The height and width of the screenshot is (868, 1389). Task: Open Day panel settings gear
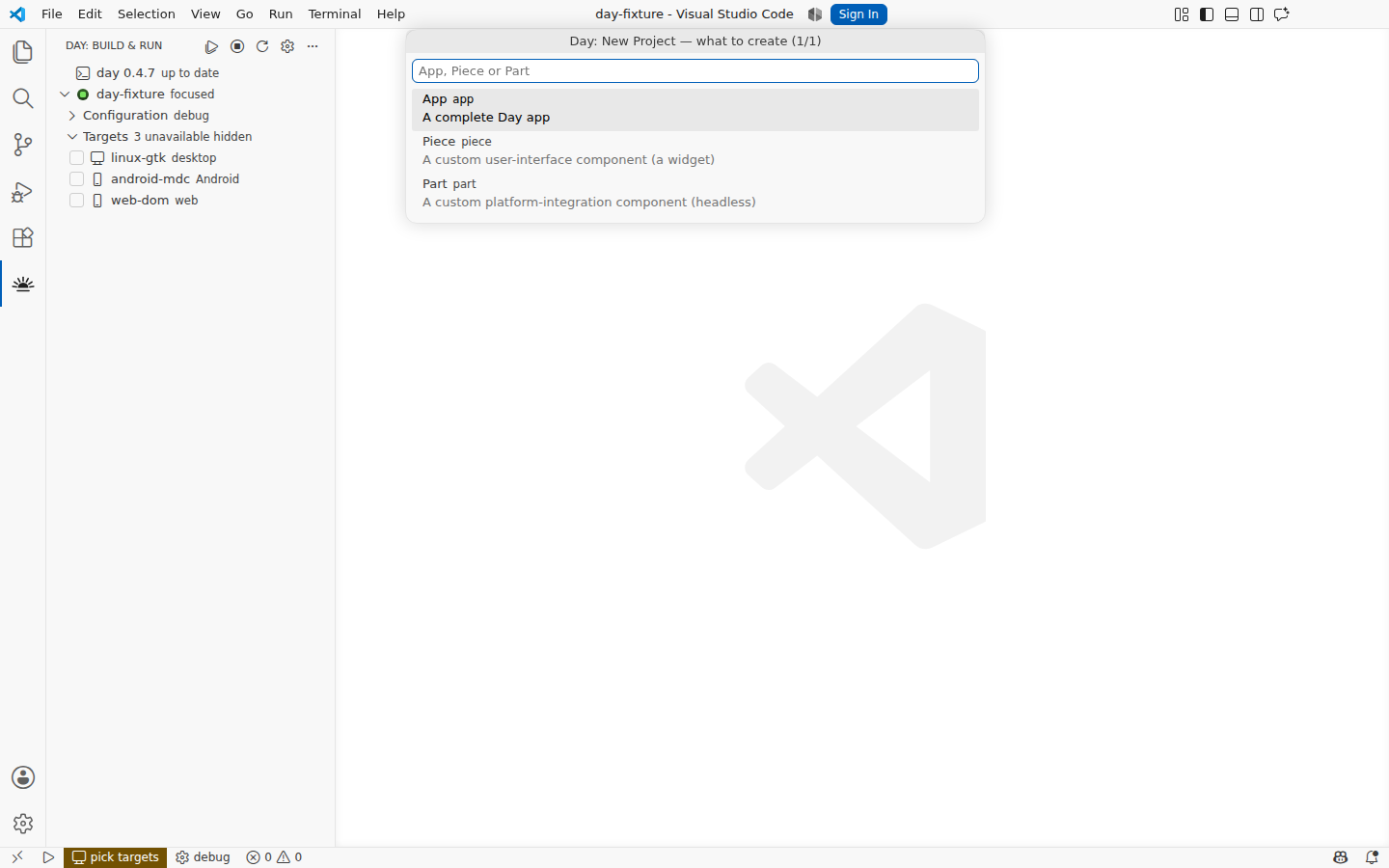click(287, 46)
